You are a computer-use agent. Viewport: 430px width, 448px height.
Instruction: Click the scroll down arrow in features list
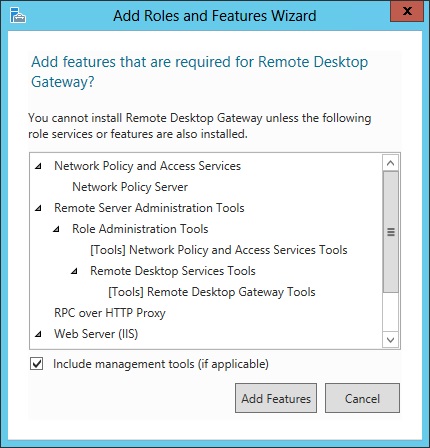point(391,340)
